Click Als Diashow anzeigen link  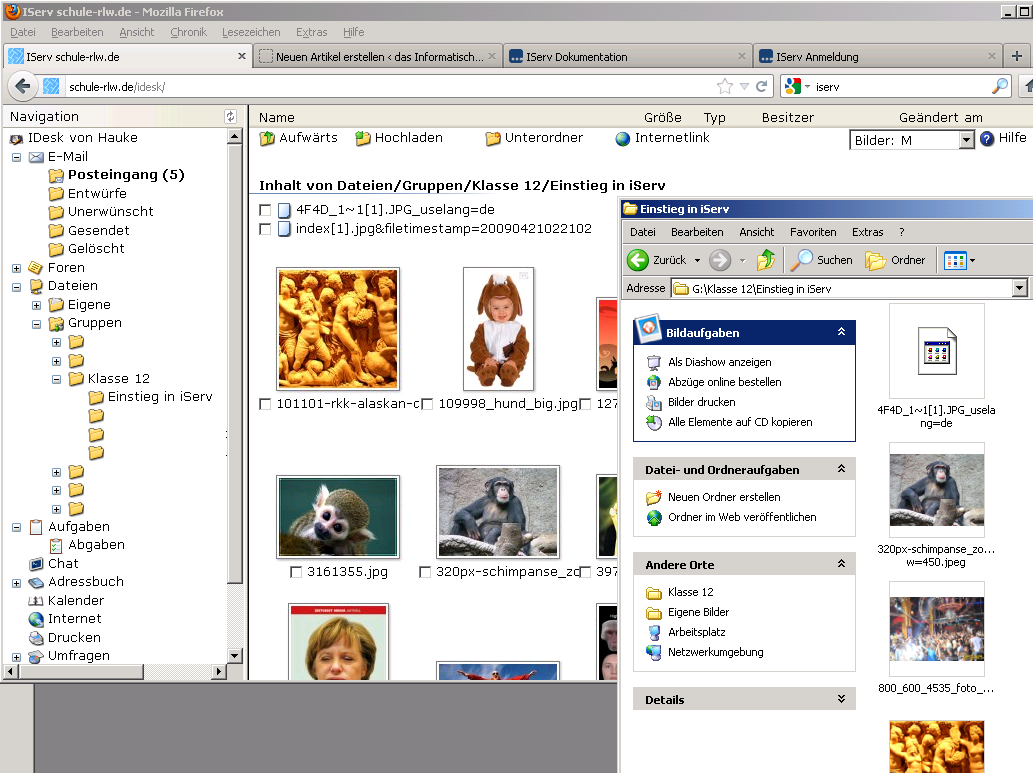tap(719, 362)
